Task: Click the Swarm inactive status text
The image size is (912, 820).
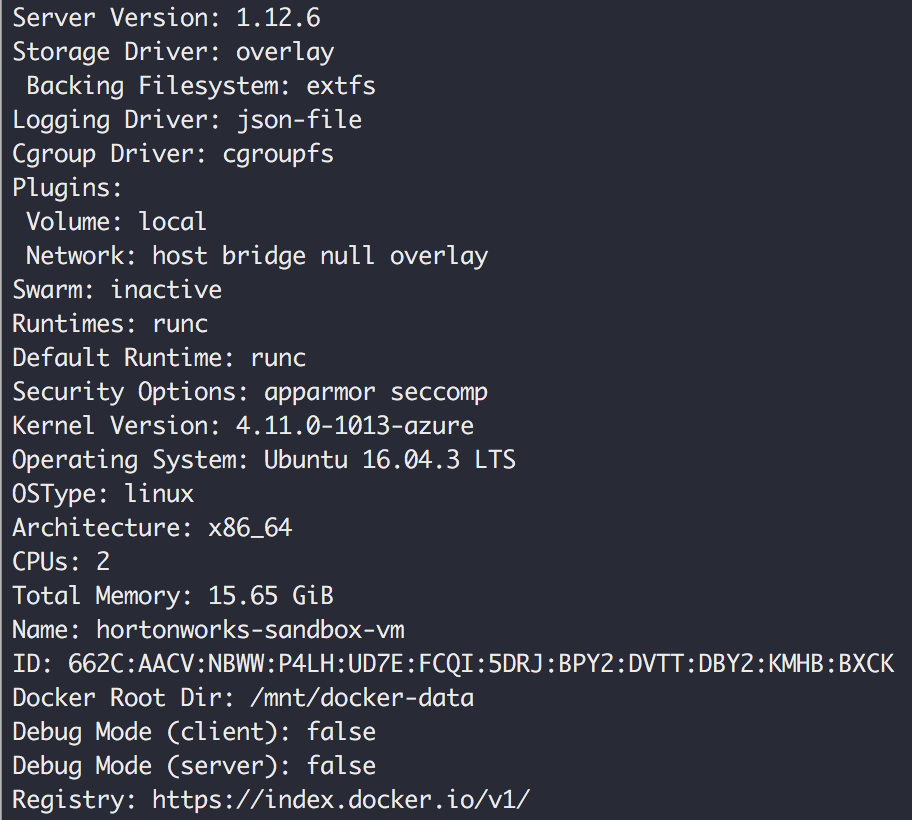Action: pyautogui.click(x=166, y=290)
